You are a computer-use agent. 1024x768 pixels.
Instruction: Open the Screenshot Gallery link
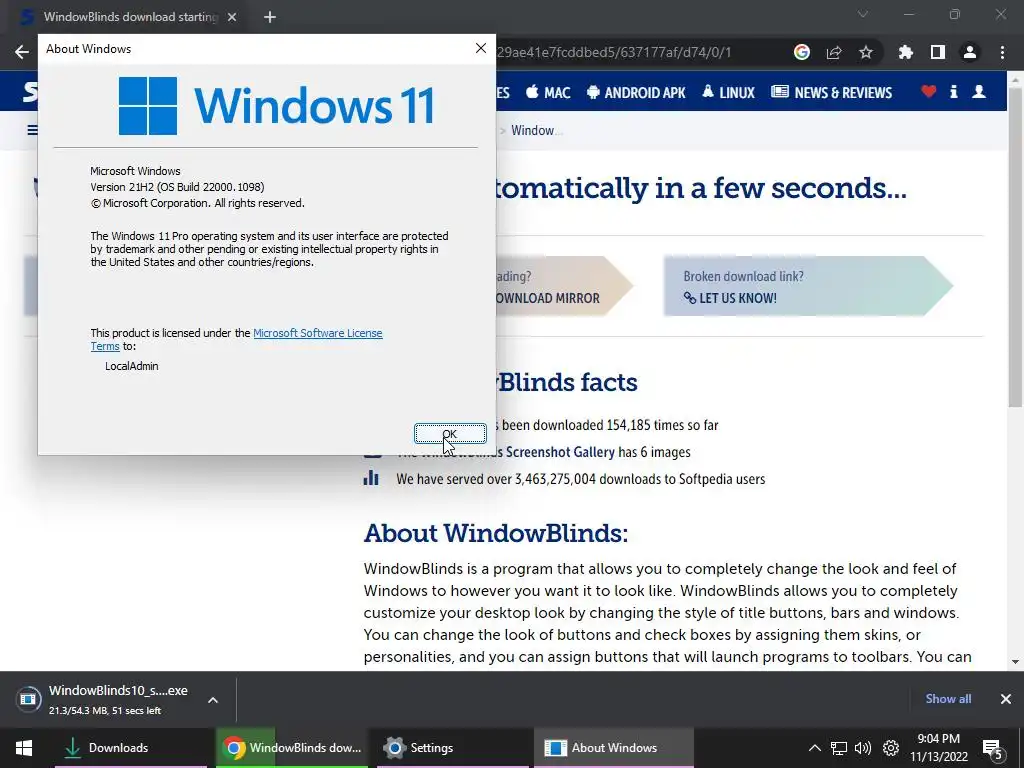pyautogui.click(x=560, y=452)
